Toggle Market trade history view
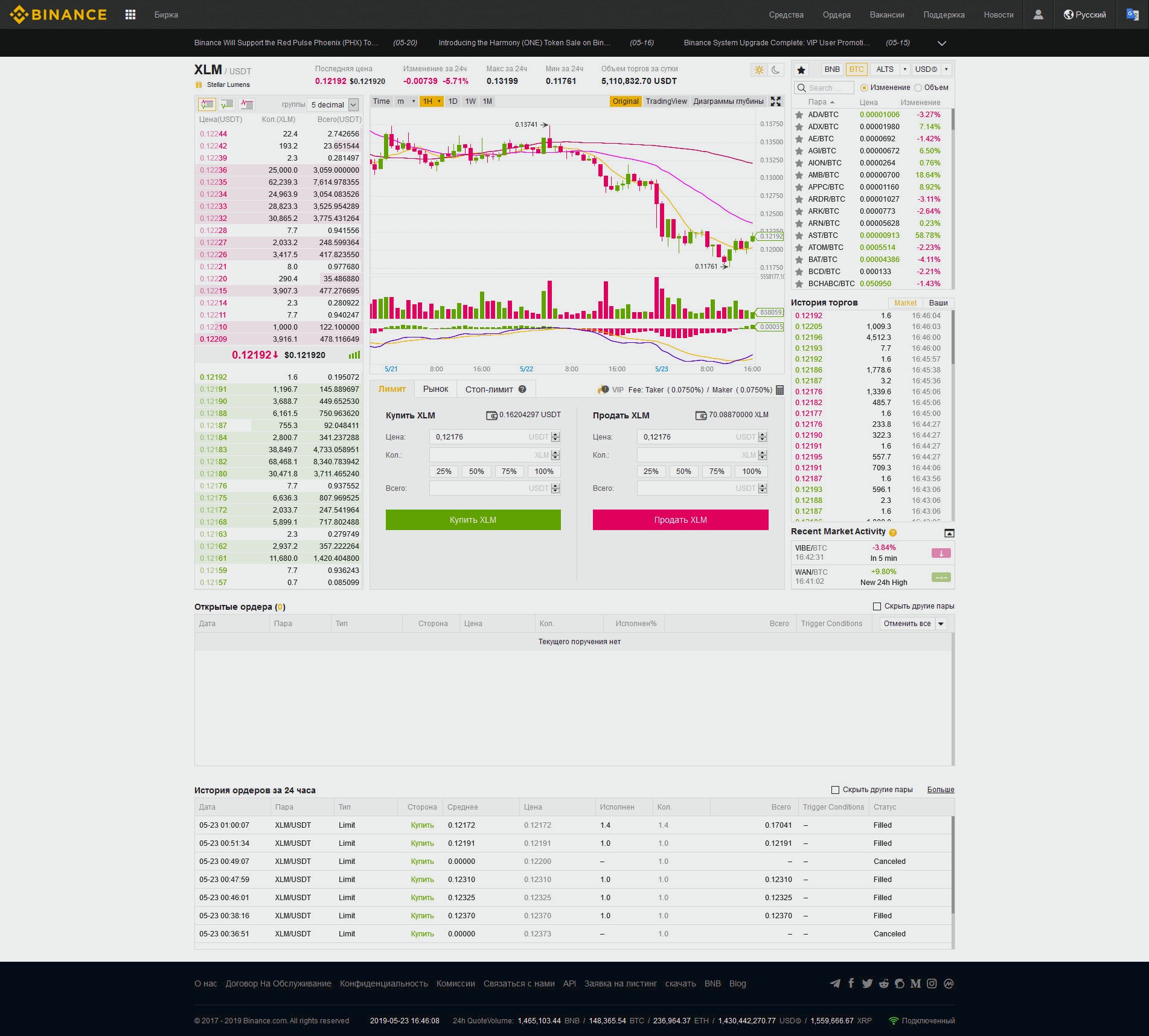 coord(905,303)
